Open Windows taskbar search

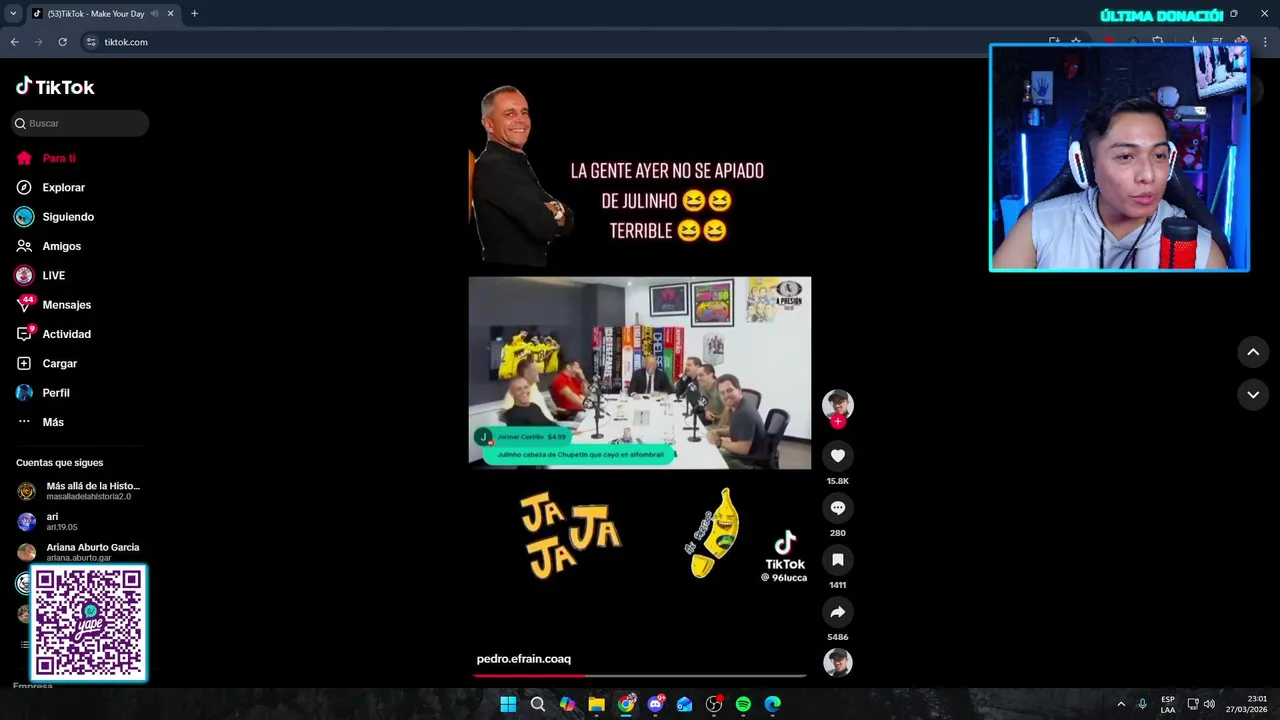pyautogui.click(x=538, y=704)
